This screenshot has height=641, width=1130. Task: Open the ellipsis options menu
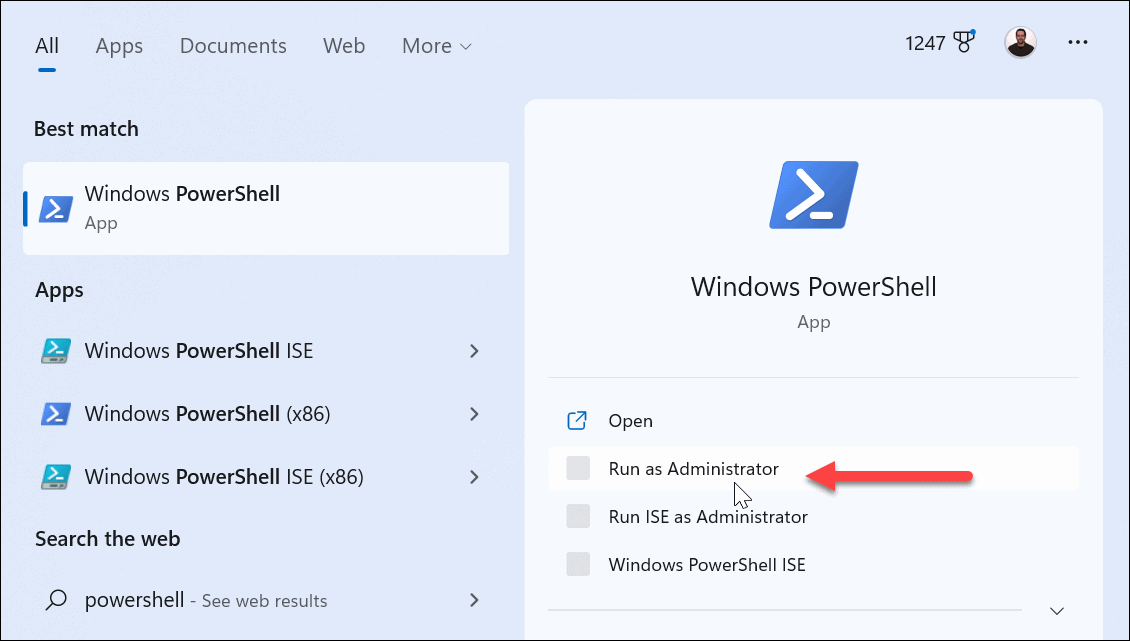point(1077,42)
